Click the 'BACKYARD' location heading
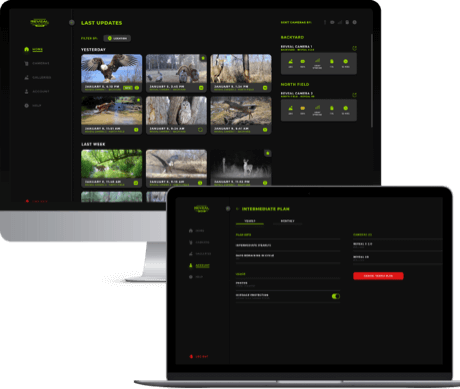This screenshot has height=389, width=460. click(x=292, y=37)
